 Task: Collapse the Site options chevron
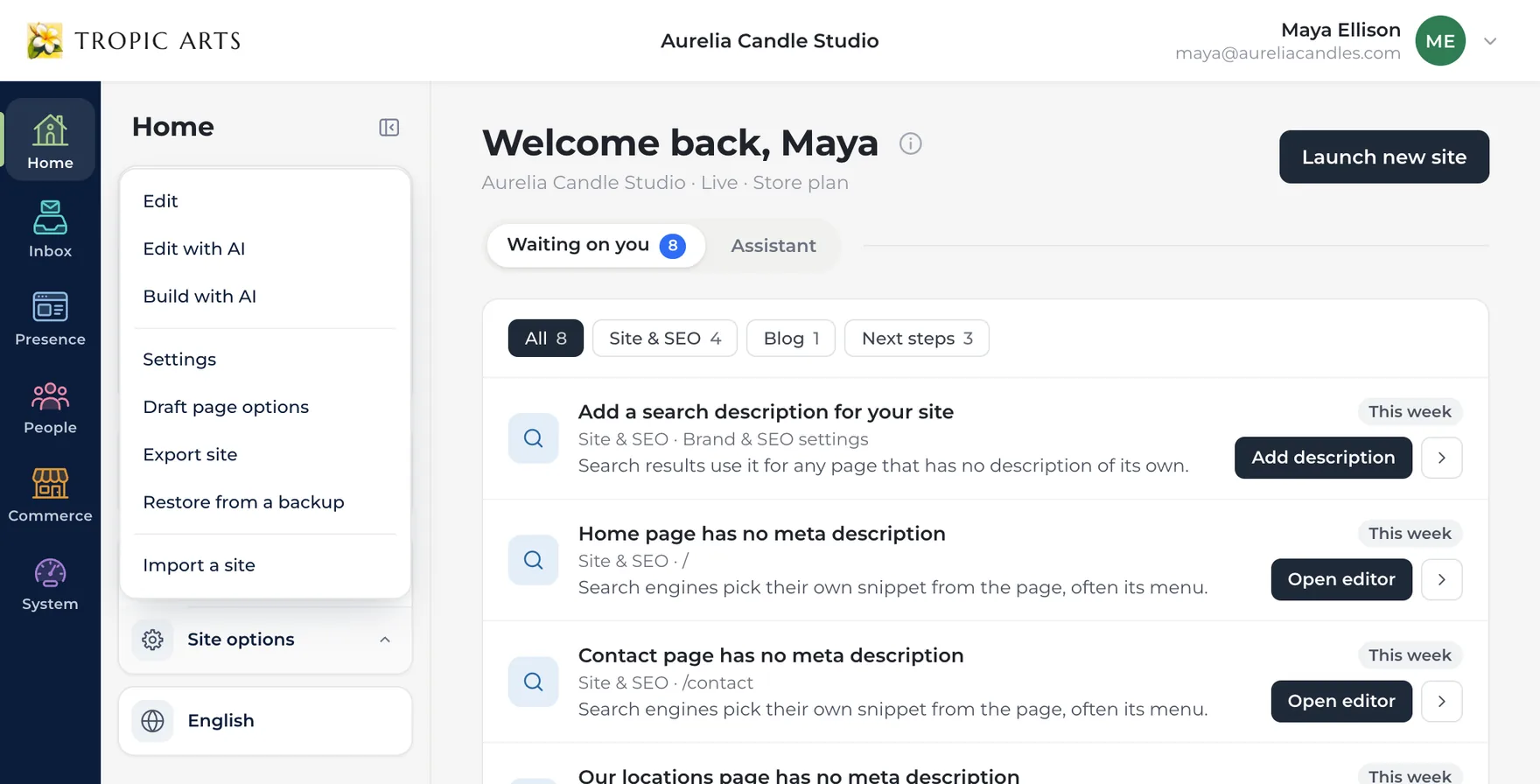pos(385,640)
